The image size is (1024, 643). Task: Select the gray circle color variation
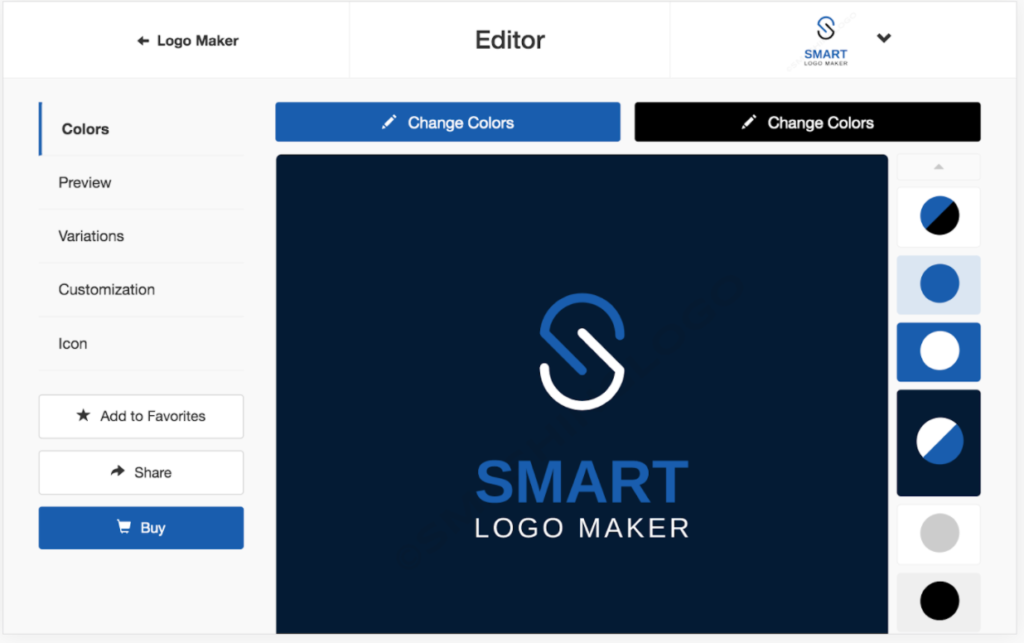point(938,533)
